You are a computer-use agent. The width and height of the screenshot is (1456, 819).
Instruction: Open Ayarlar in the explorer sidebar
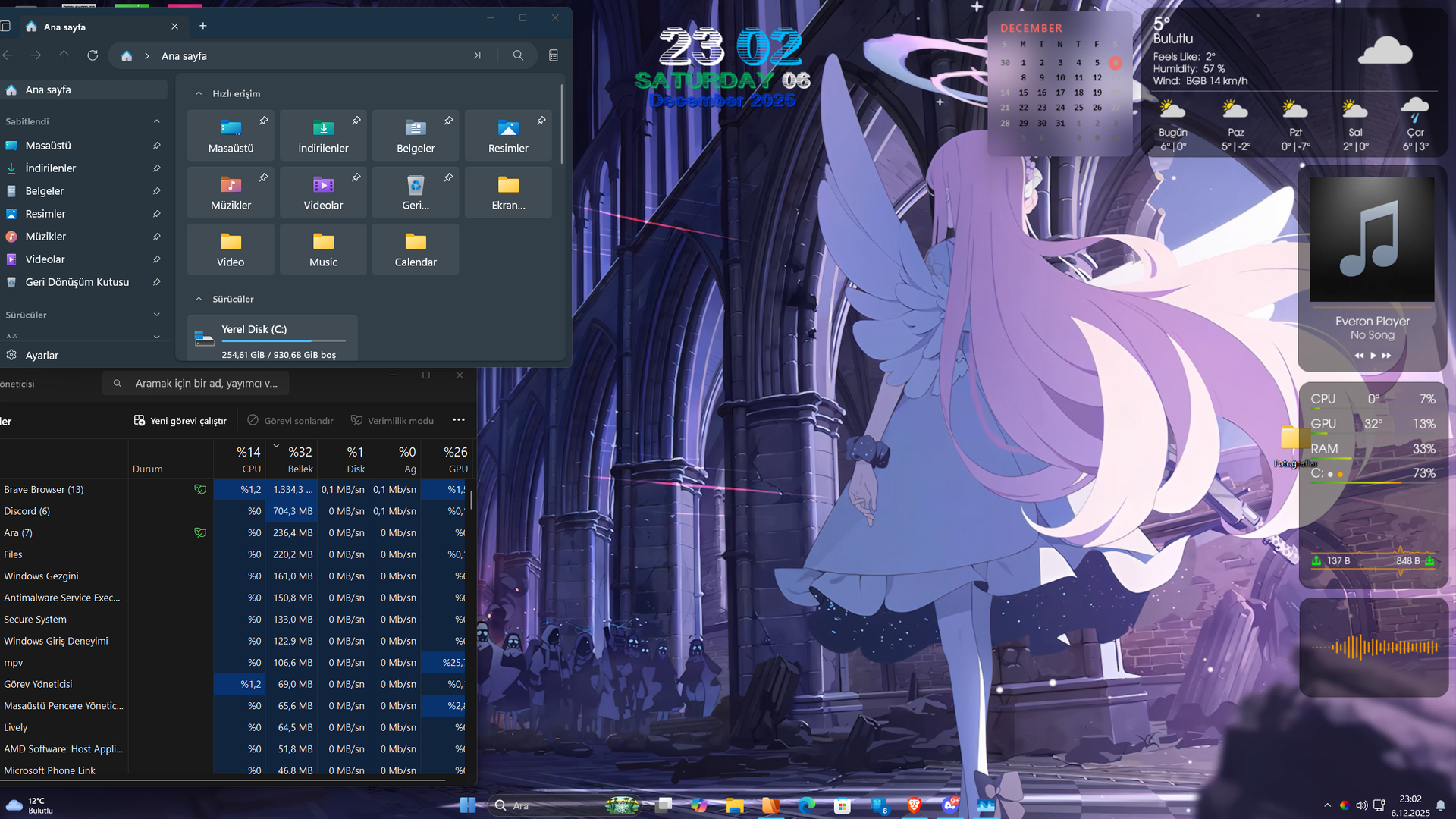coord(42,356)
